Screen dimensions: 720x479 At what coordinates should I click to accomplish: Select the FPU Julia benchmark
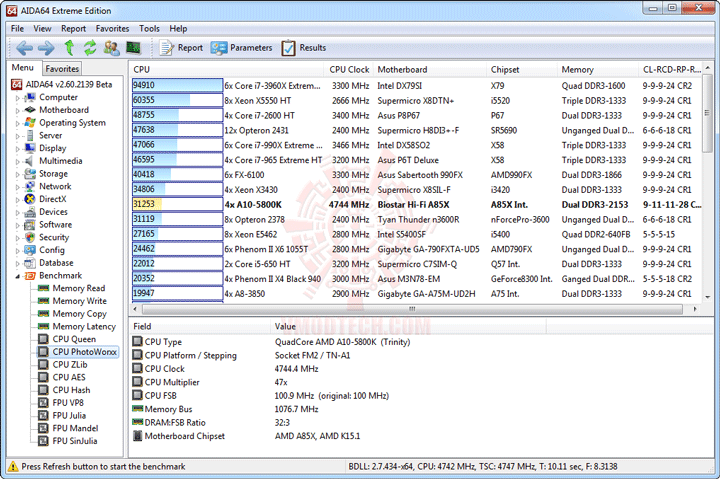(69, 416)
